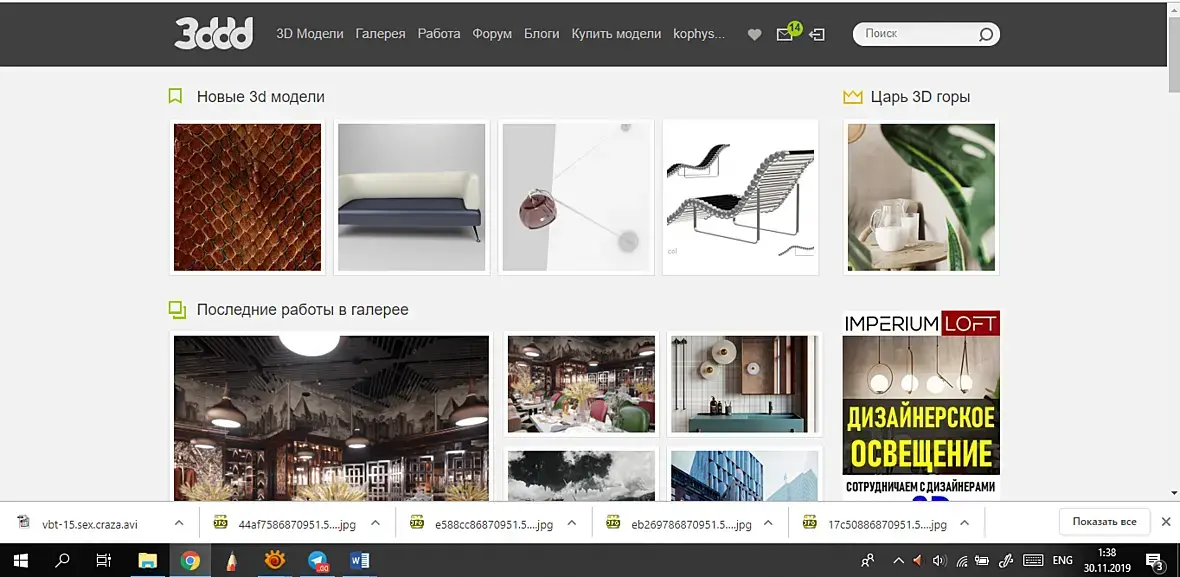Open the notification center icon
The width and height of the screenshot is (1180, 577).
(x=1154, y=560)
